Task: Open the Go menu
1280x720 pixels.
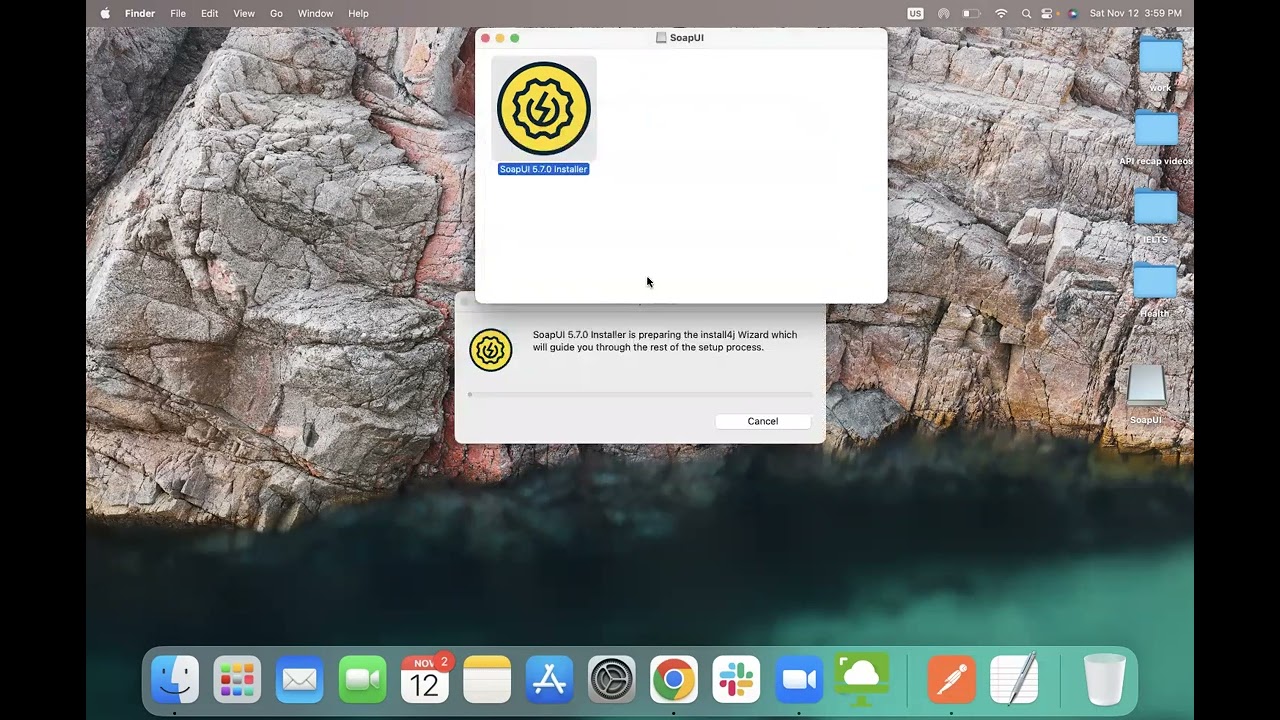Action: pos(276,13)
